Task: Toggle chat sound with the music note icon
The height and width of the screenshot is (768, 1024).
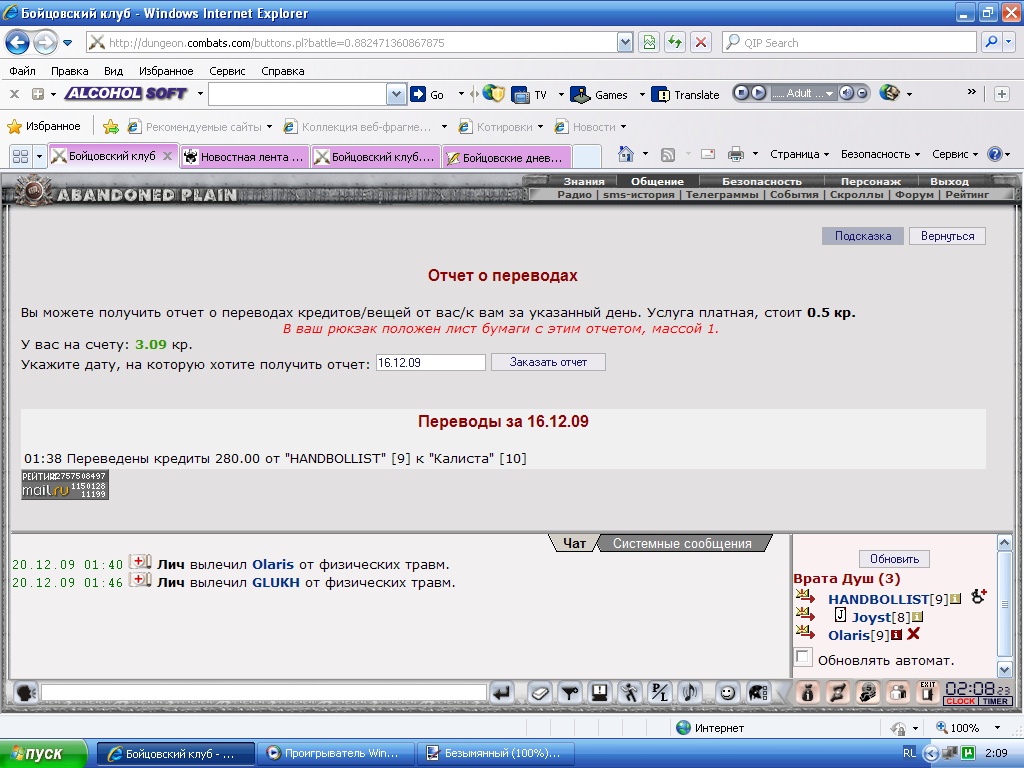Action: [x=690, y=692]
